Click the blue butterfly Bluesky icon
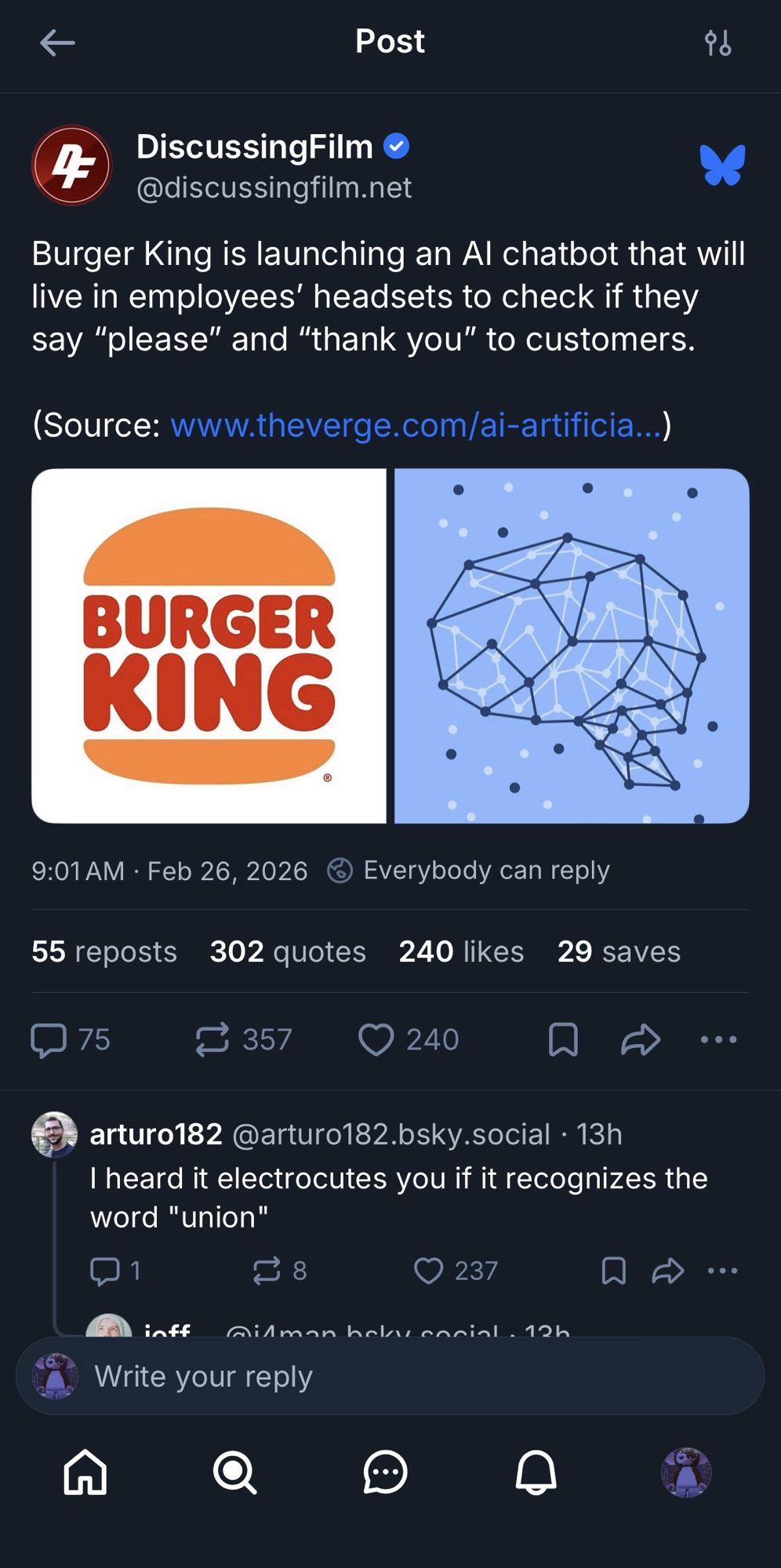 click(x=722, y=166)
